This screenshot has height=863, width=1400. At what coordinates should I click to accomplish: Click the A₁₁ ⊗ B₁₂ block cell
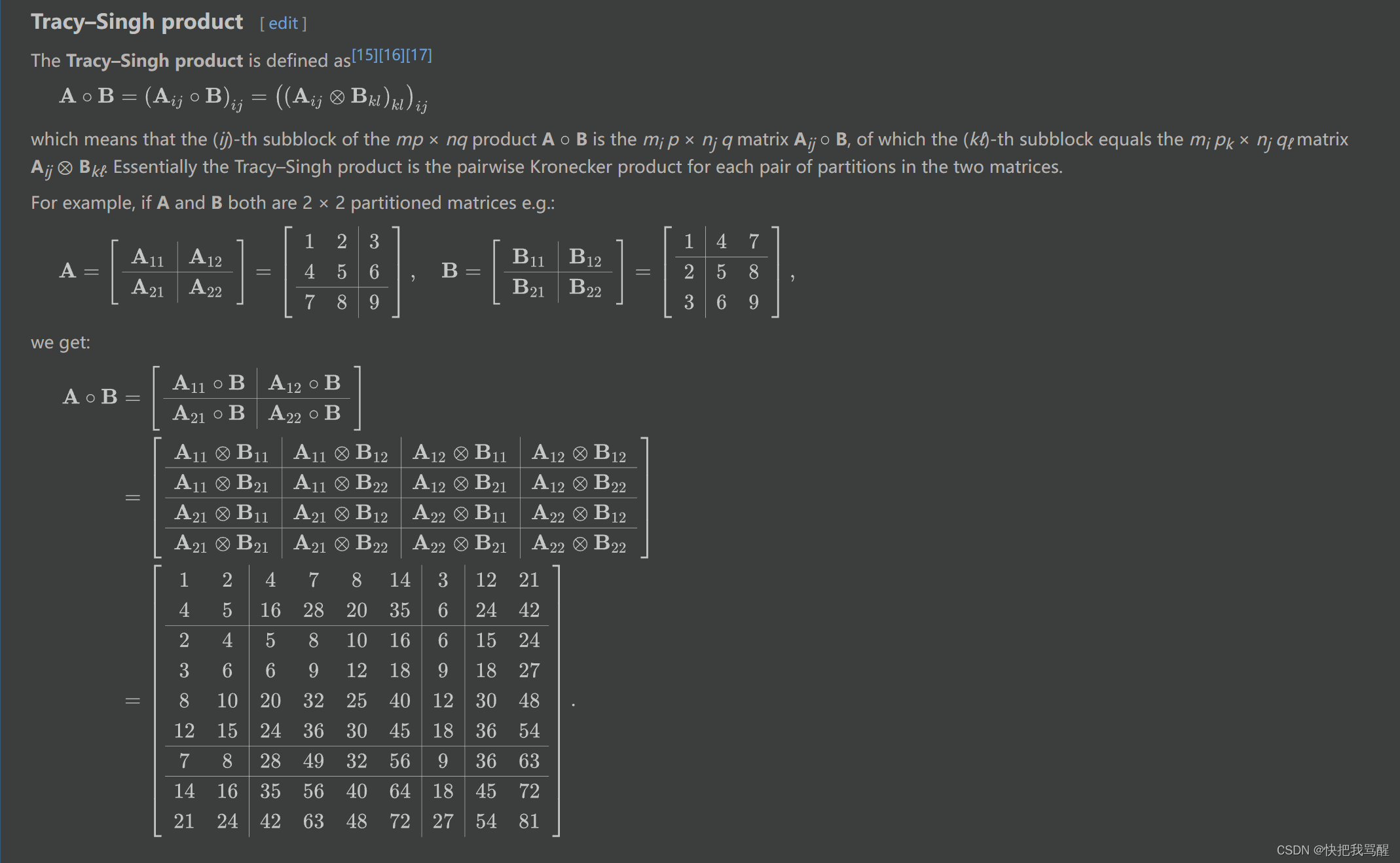click(341, 453)
